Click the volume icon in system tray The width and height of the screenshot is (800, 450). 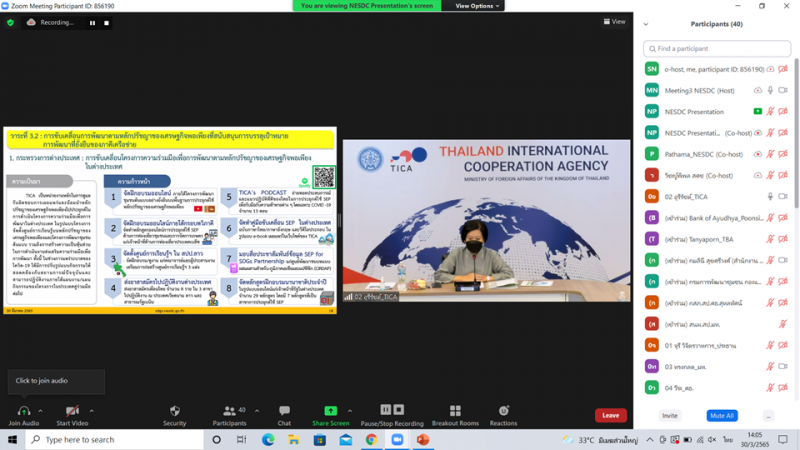point(712,439)
